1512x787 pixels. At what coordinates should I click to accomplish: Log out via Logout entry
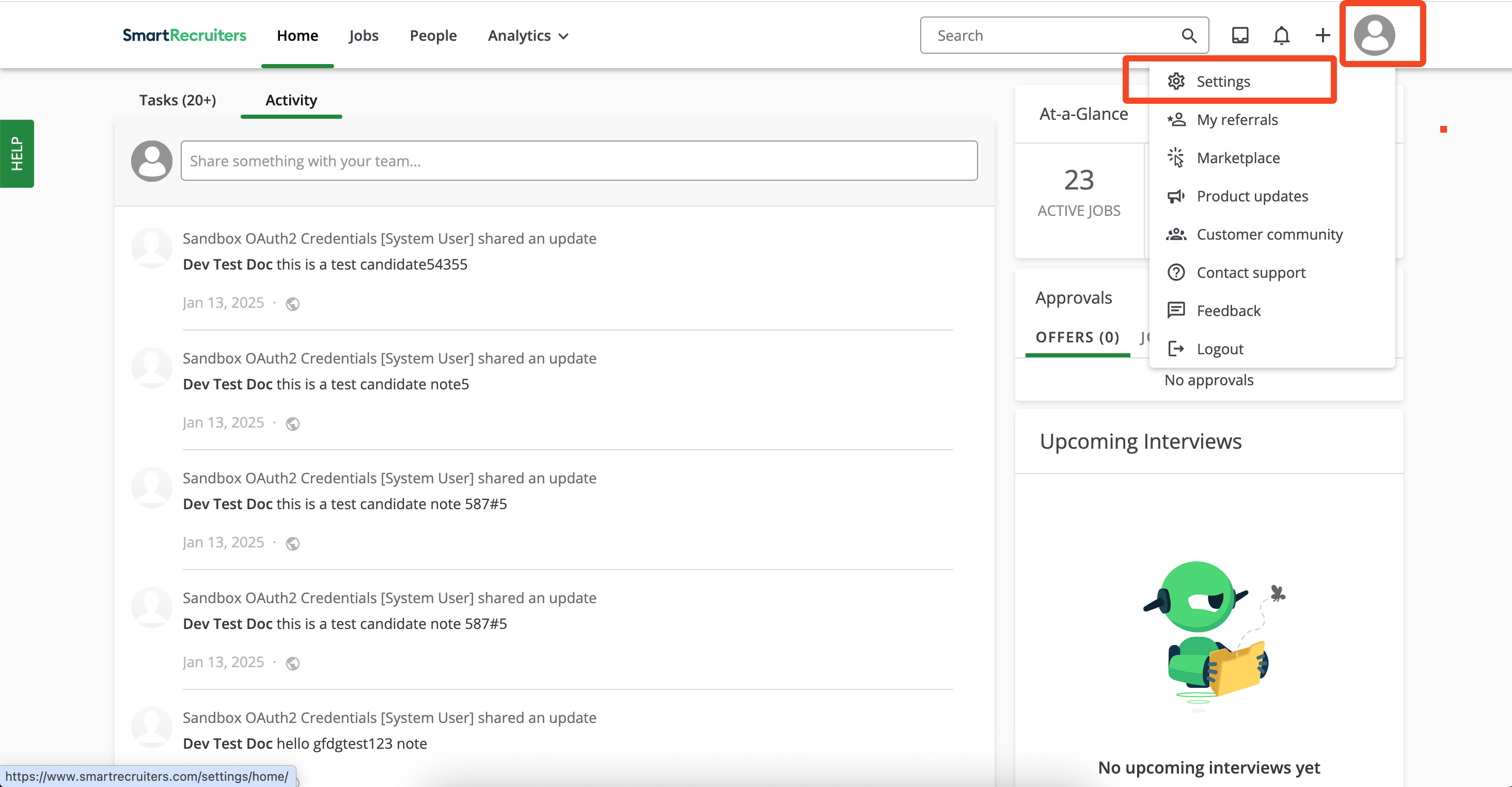(1220, 349)
